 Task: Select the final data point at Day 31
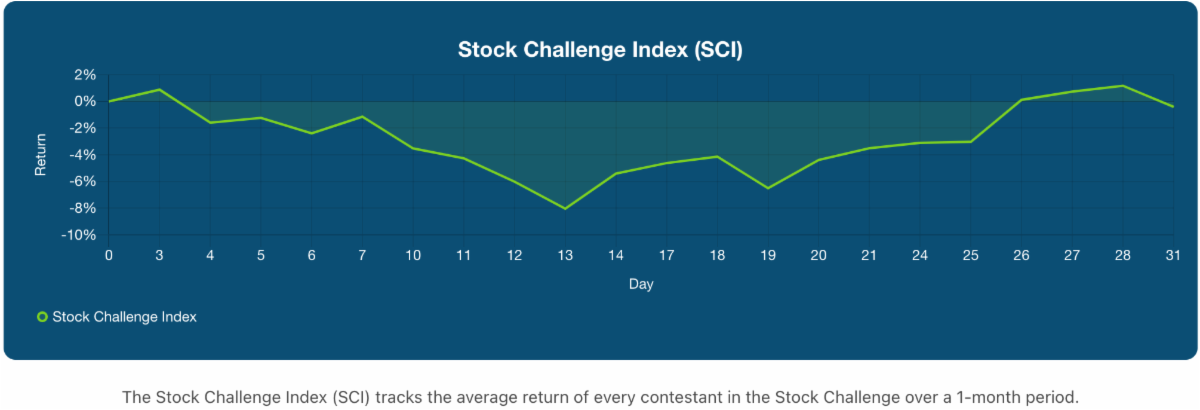pyautogui.click(x=1172, y=106)
